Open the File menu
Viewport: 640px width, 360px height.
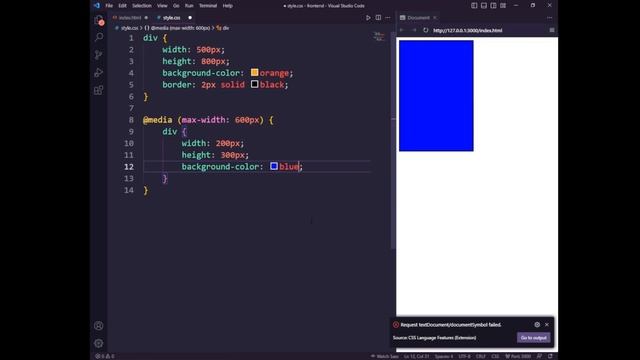(109, 6)
